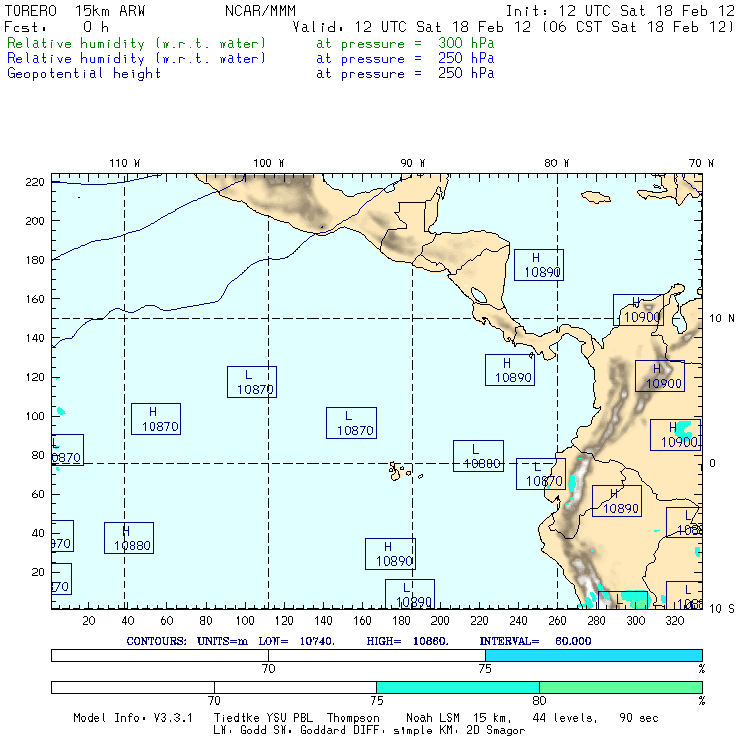Image resolution: width=740 pixels, height=740 pixels.
Task: Click the "80 W" longitude label
Action: pos(556,163)
